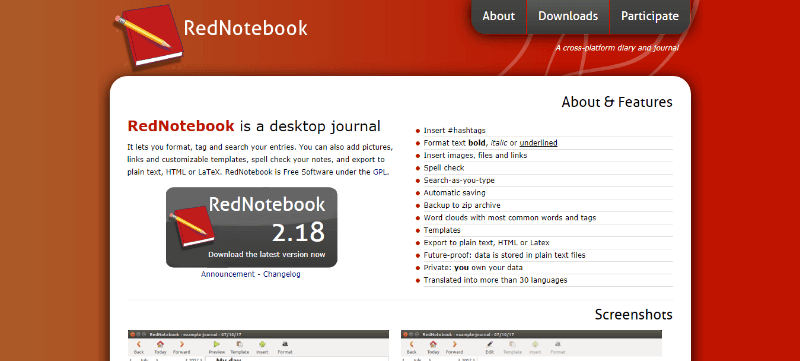Click the 'Screenshots' heading
This screenshot has width=800, height=361.
click(x=634, y=315)
